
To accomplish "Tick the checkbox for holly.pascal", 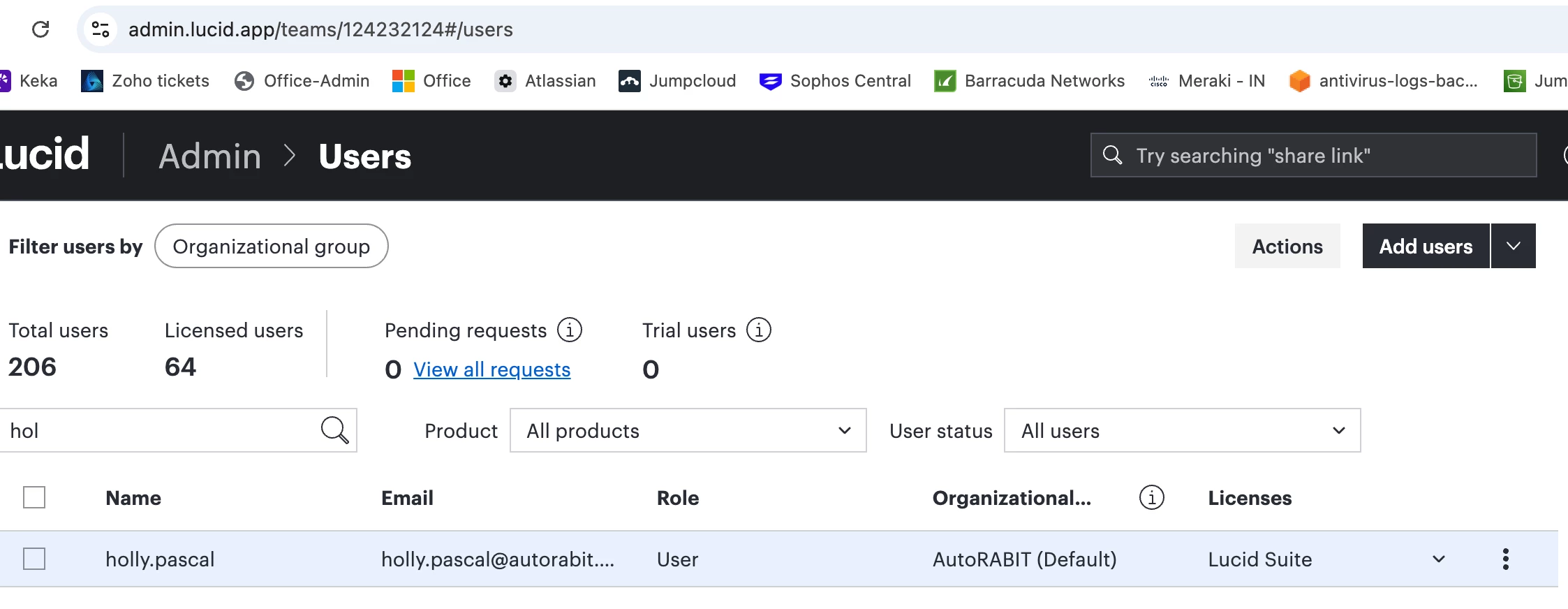I will pyautogui.click(x=34, y=559).
